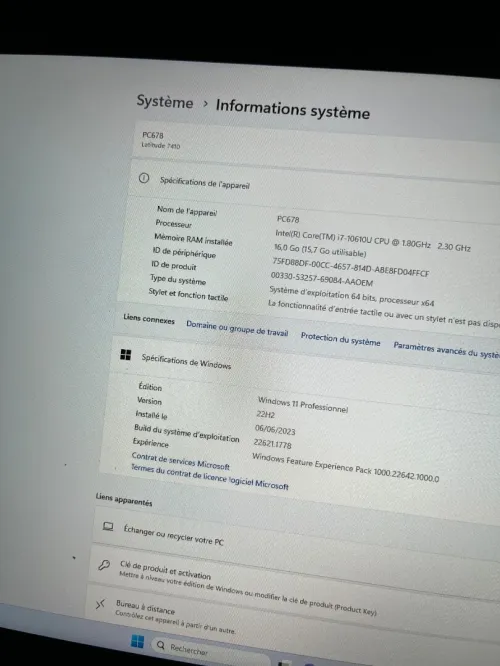Click the key icon for product activation
Viewport: 500px width, 666px height.
(104, 565)
